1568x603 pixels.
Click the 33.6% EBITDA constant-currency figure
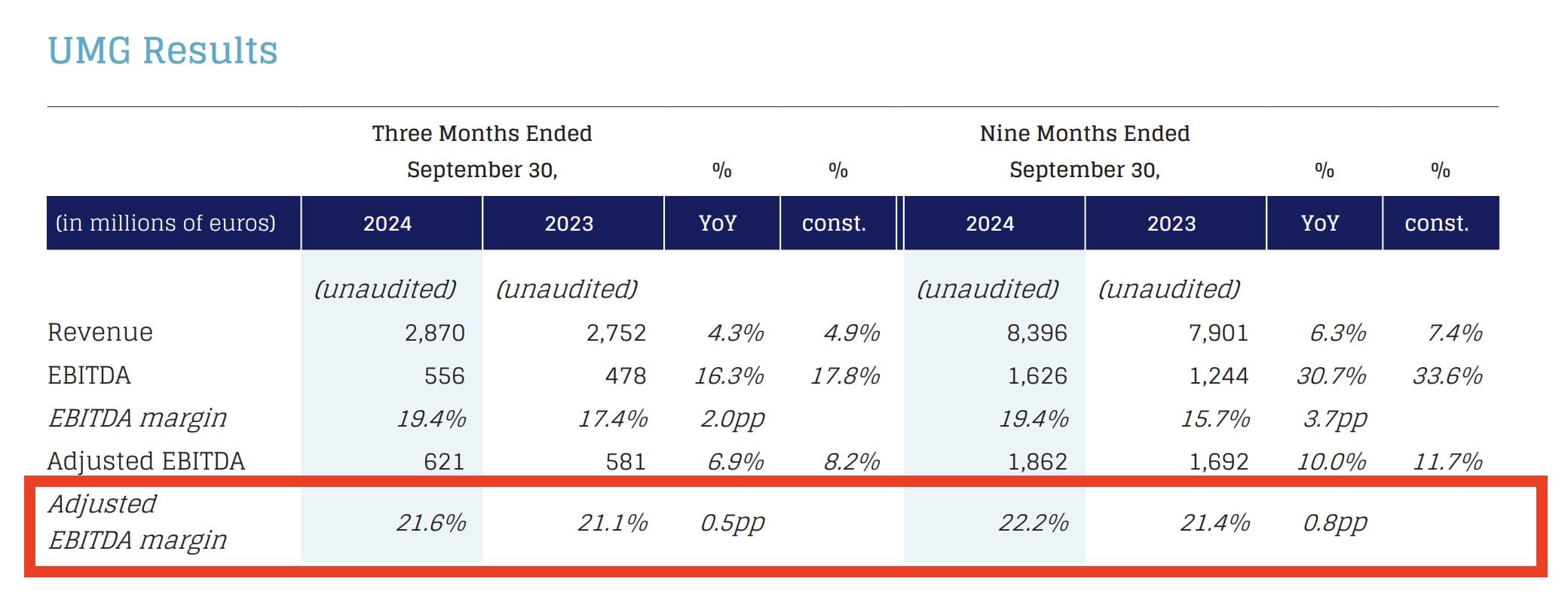(x=1447, y=375)
